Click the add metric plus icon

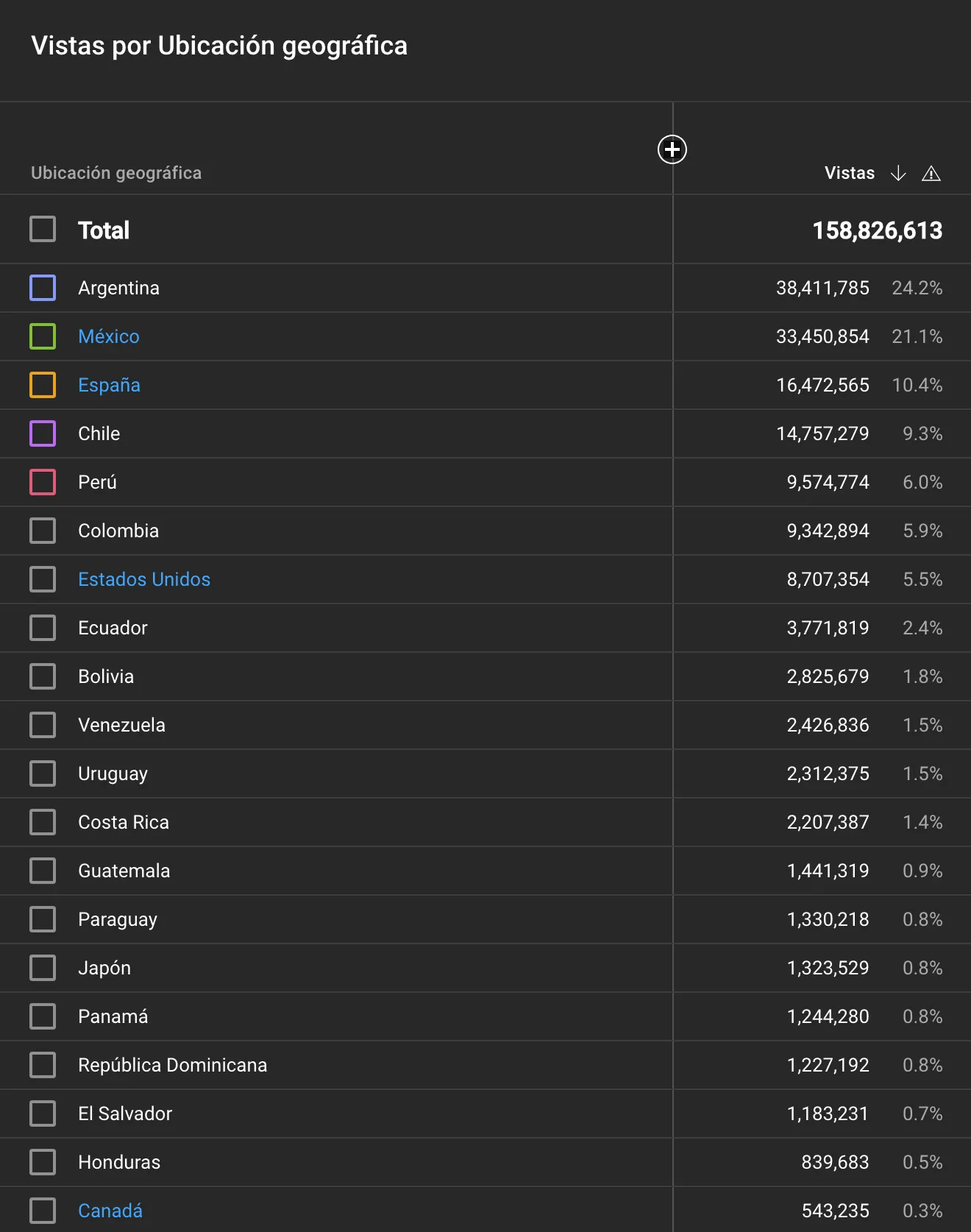[672, 150]
